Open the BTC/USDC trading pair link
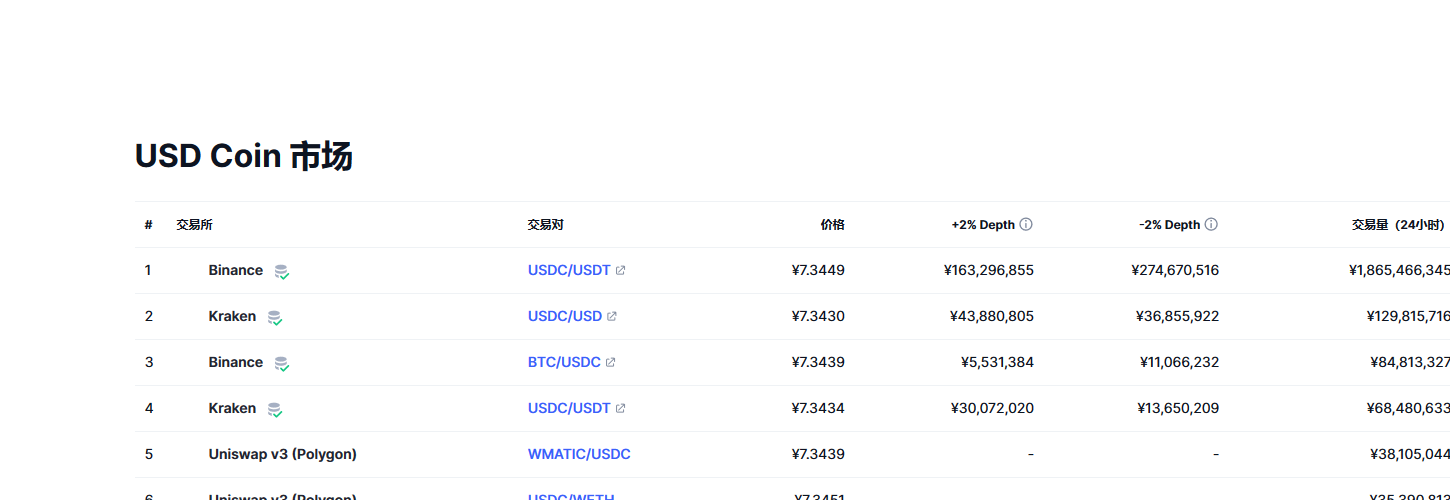Image resolution: width=1450 pixels, height=500 pixels. coord(563,363)
